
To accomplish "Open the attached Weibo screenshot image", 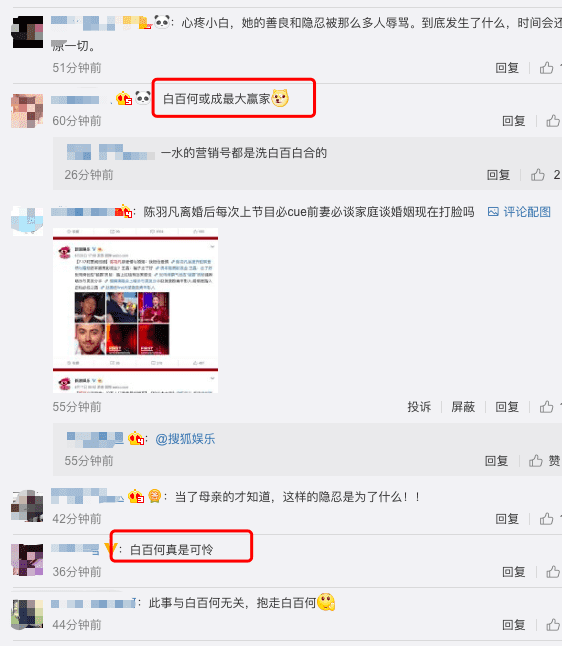I will (x=136, y=310).
